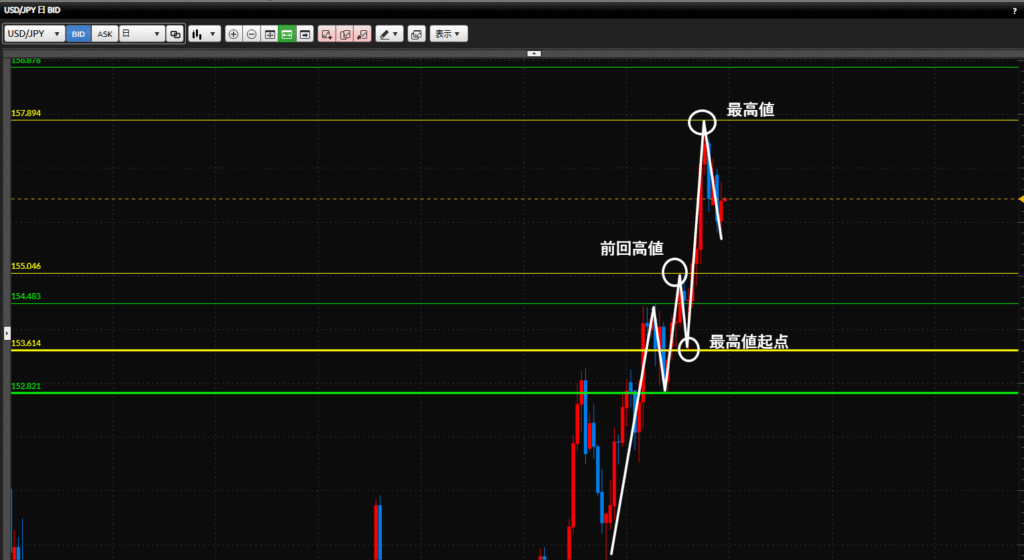Expand the left side panel handle
1024x560 pixels.
[5, 331]
